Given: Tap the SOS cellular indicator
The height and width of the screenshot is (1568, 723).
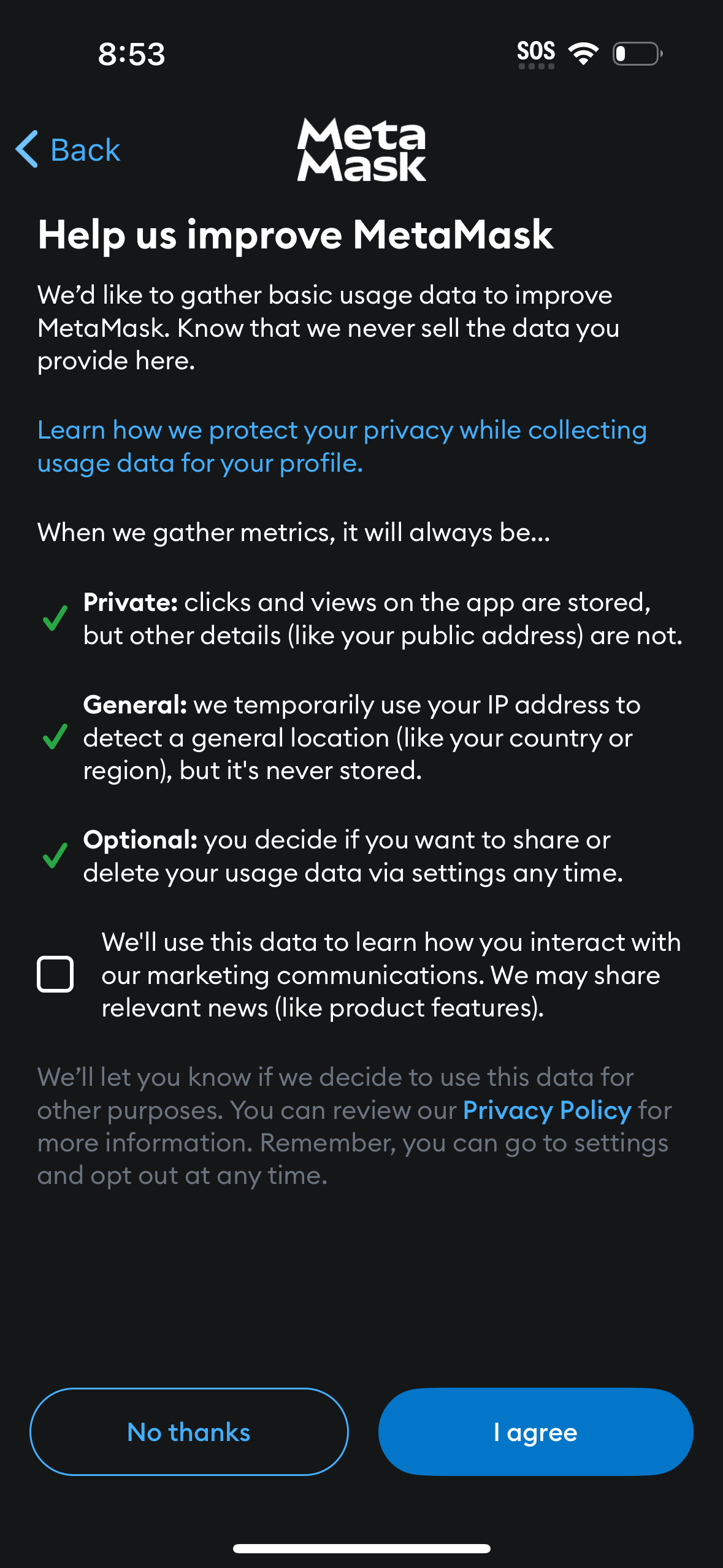Looking at the screenshot, I should 535,52.
